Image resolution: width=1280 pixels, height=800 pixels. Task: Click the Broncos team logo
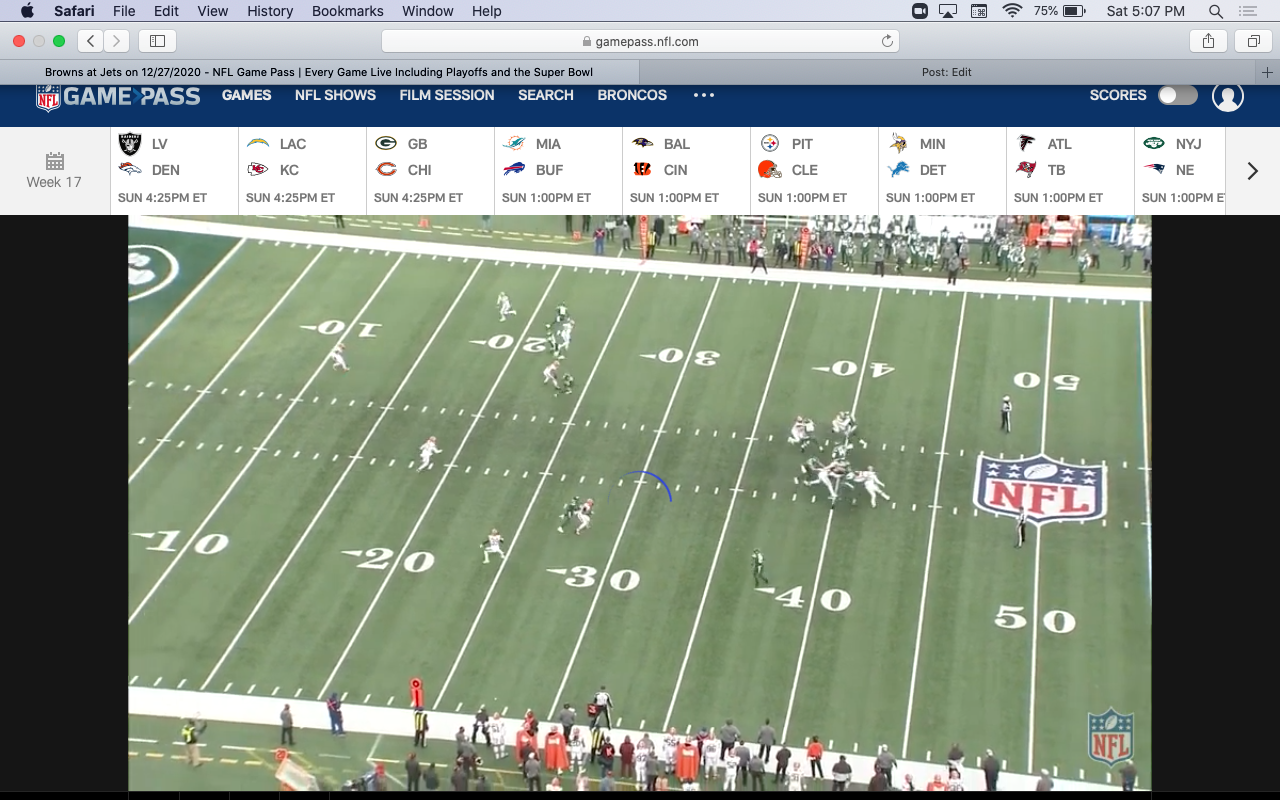(130, 169)
